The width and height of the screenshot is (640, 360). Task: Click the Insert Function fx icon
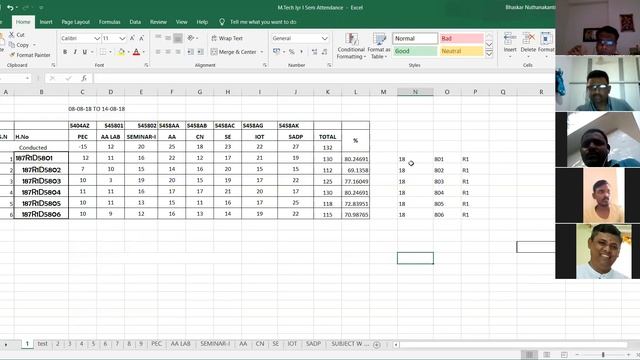click(84, 78)
